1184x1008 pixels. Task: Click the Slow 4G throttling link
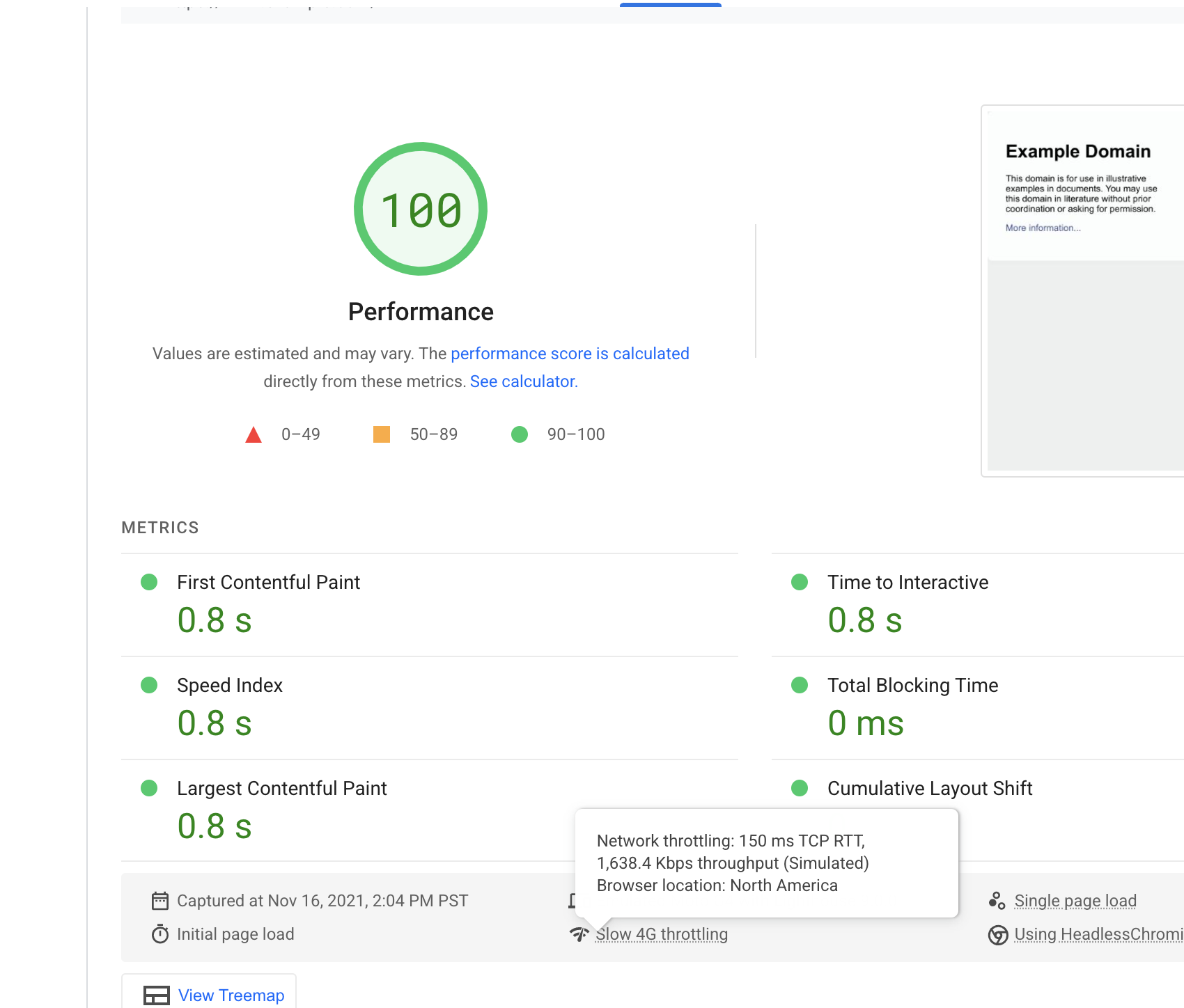[x=661, y=934]
